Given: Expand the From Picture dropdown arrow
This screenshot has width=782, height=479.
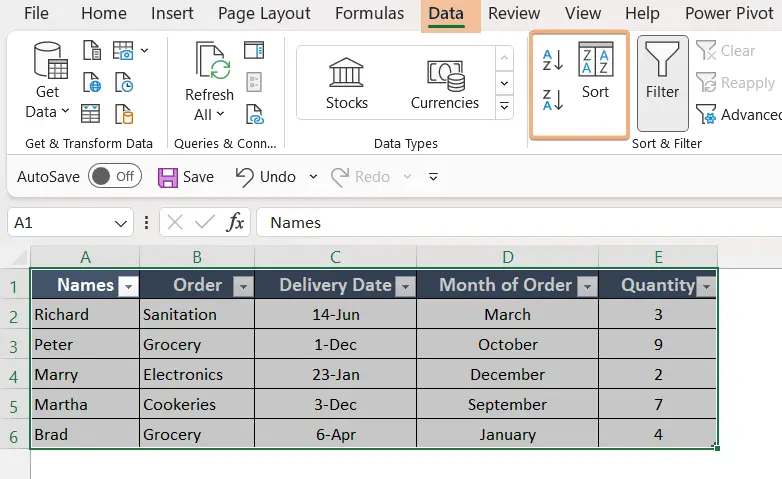Looking at the screenshot, I should [x=145, y=50].
